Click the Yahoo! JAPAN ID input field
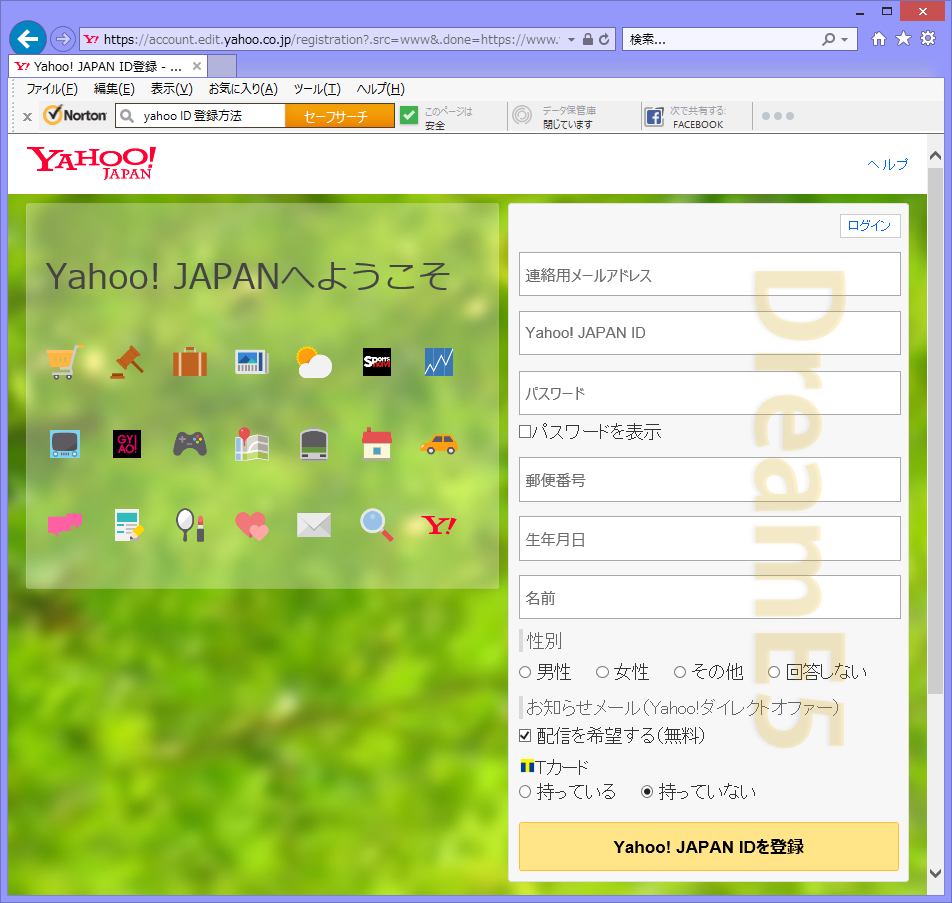Viewport: 952px width, 903px height. [709, 333]
